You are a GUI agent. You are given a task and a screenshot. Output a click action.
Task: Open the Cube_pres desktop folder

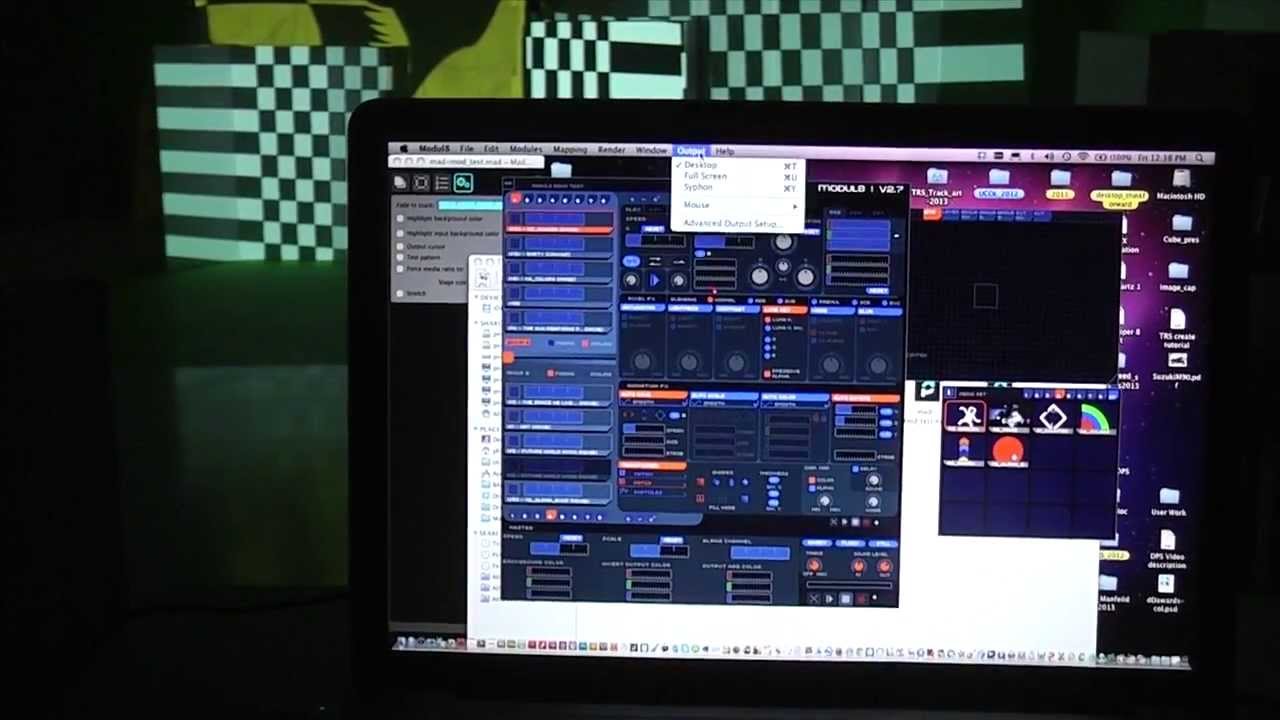(x=1180, y=229)
